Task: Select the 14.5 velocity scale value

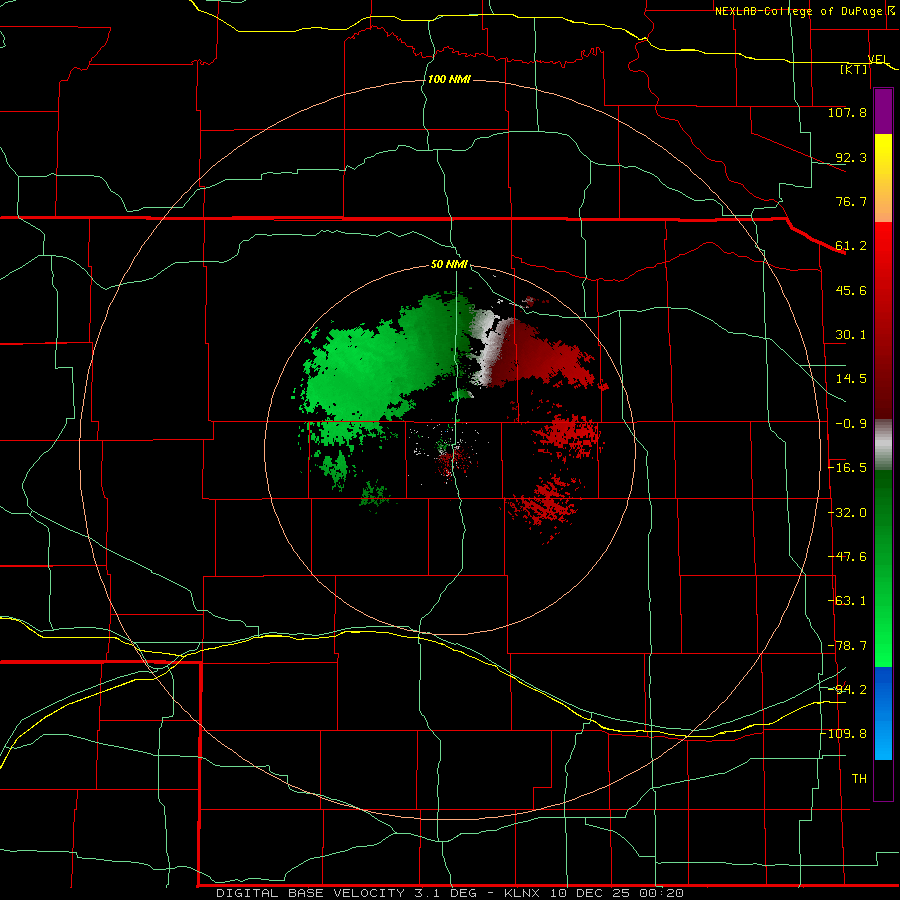Action: 851,379
